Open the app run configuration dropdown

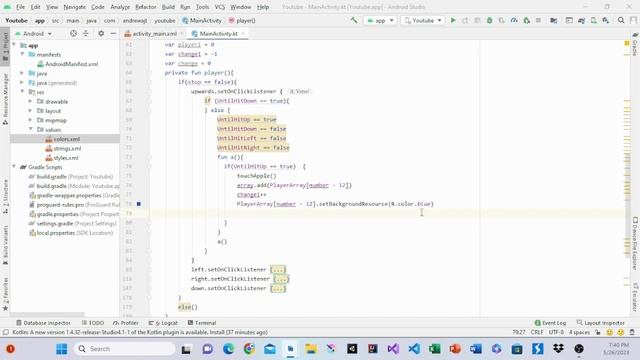(380, 20)
